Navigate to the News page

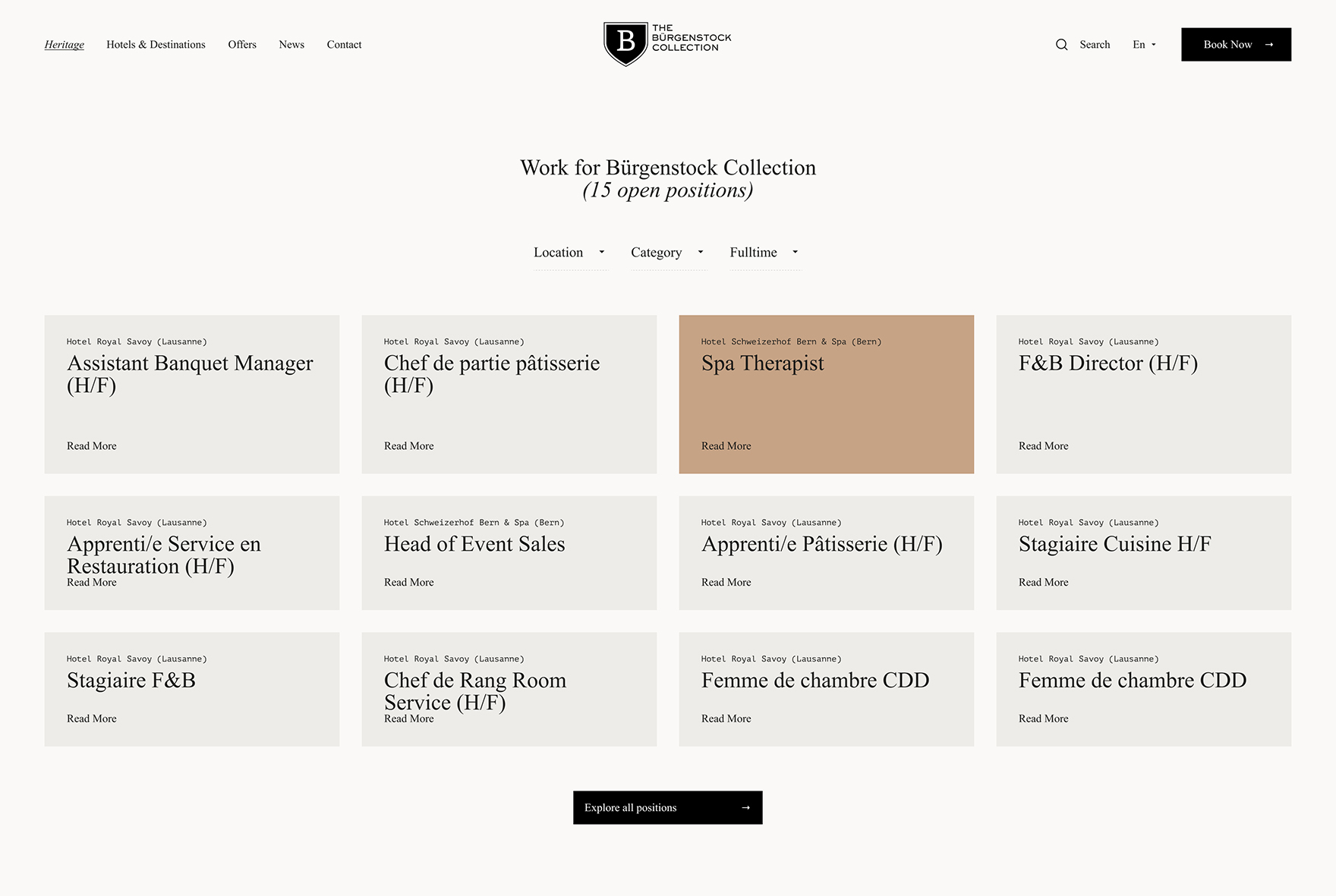pos(291,45)
